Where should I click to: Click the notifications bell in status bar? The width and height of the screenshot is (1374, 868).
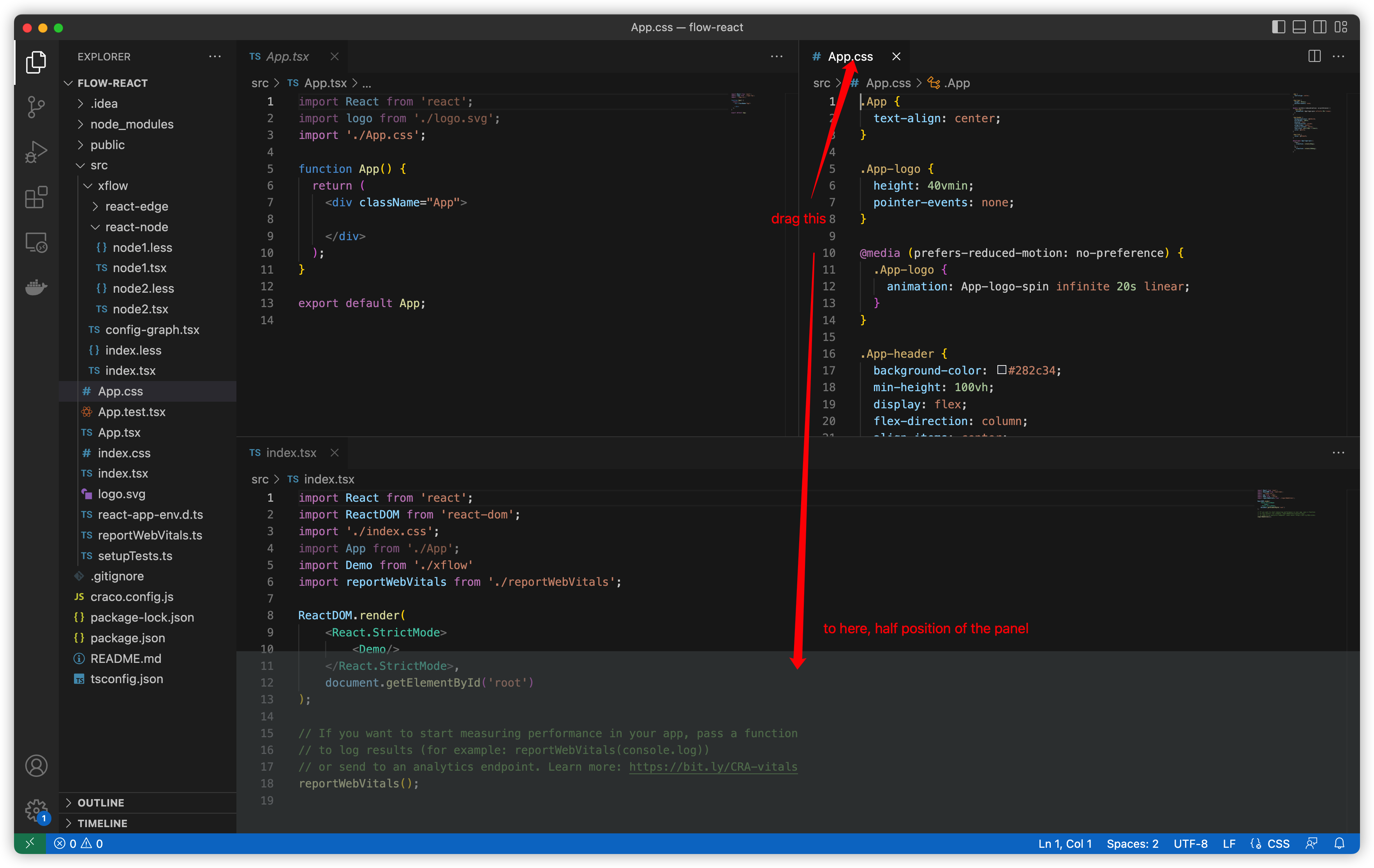point(1340,843)
